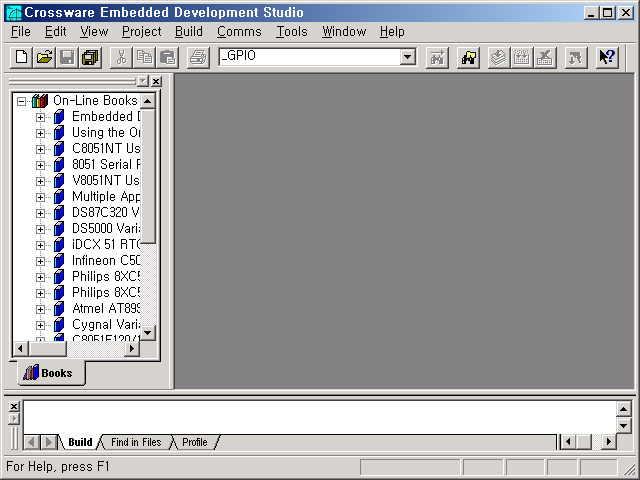The height and width of the screenshot is (480, 640).
Task: Open the Build menu
Action: [189, 31]
